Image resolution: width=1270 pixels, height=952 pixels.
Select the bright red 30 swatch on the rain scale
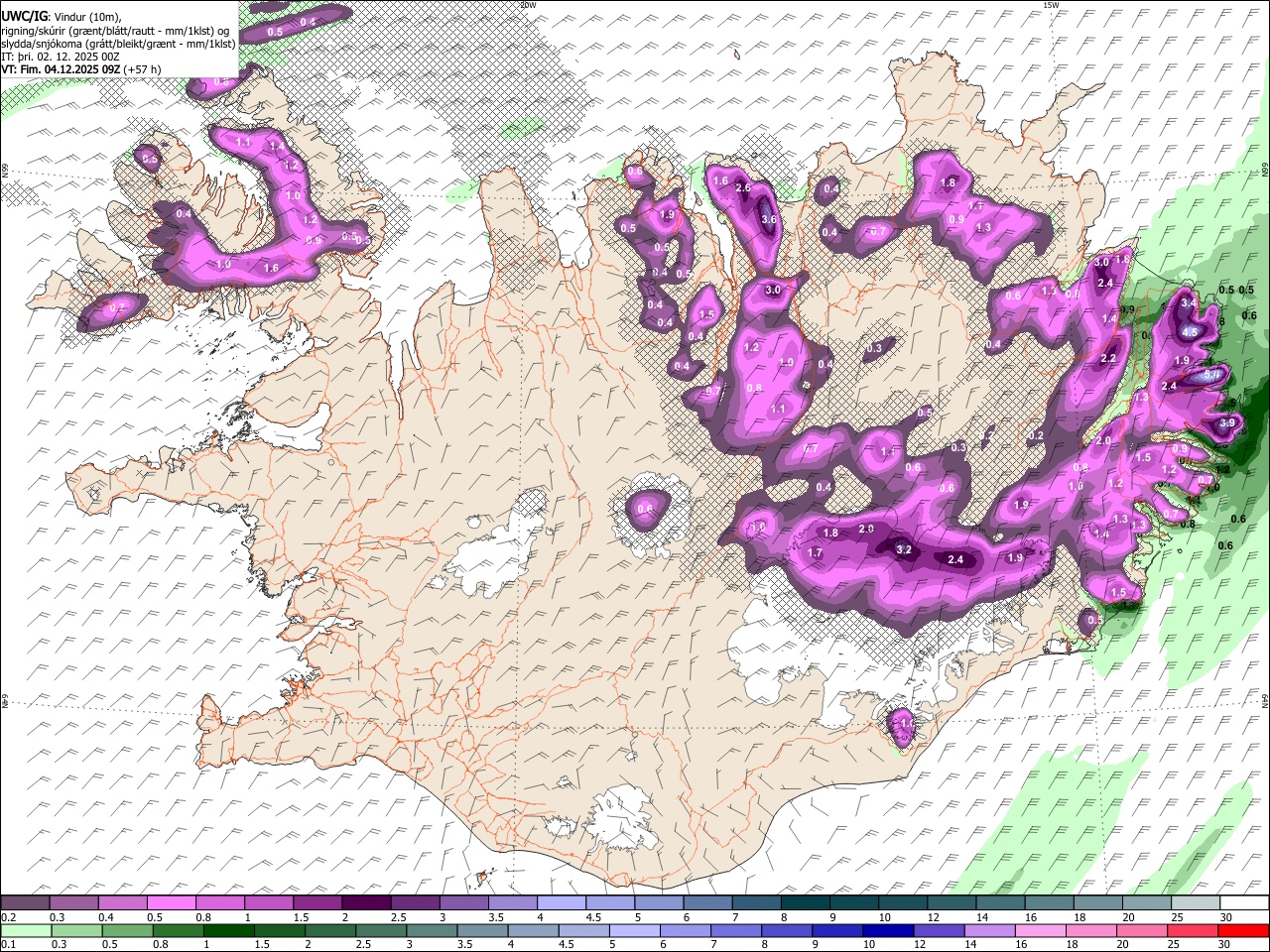tap(1243, 930)
